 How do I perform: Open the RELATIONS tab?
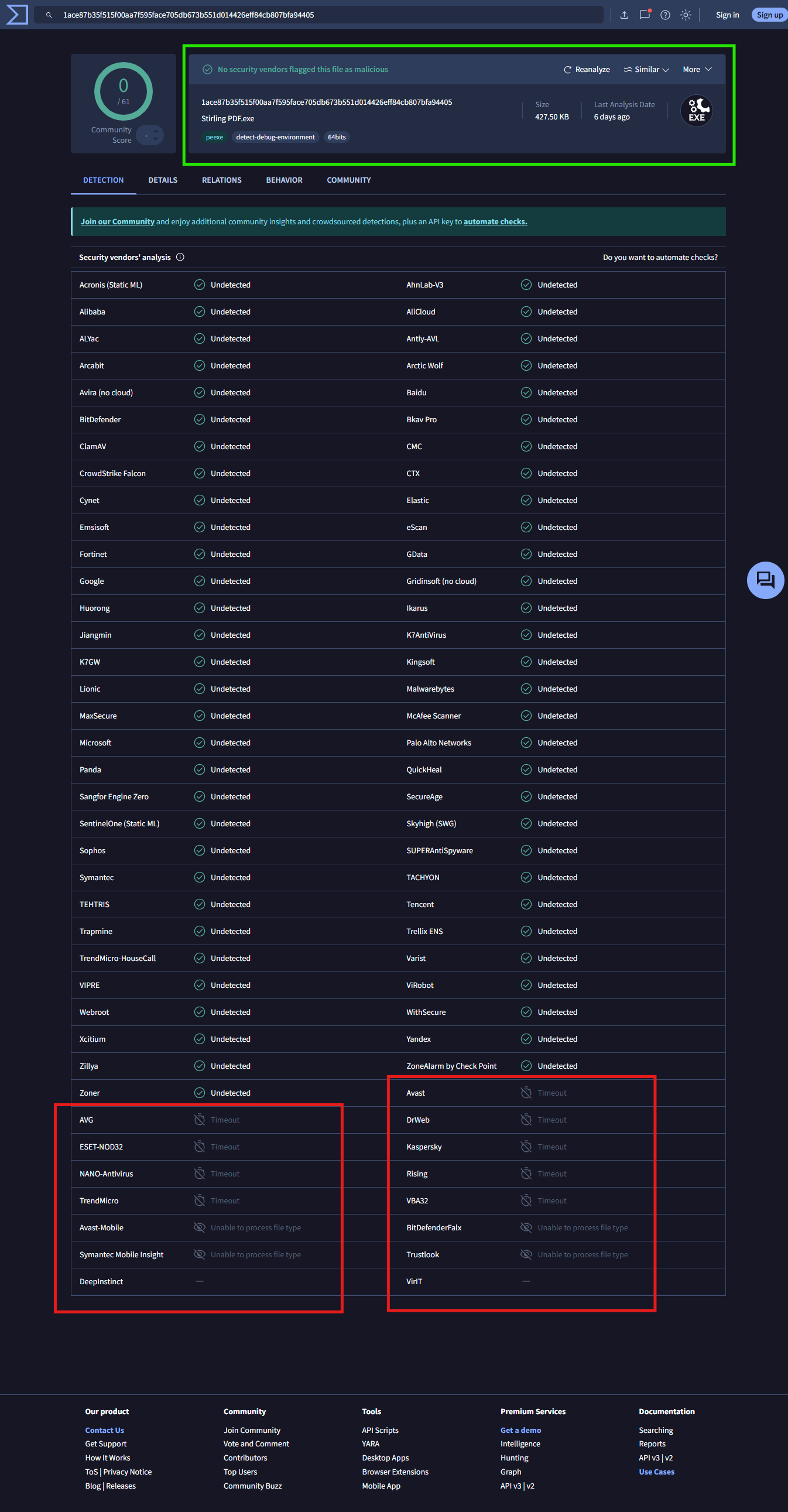point(222,180)
